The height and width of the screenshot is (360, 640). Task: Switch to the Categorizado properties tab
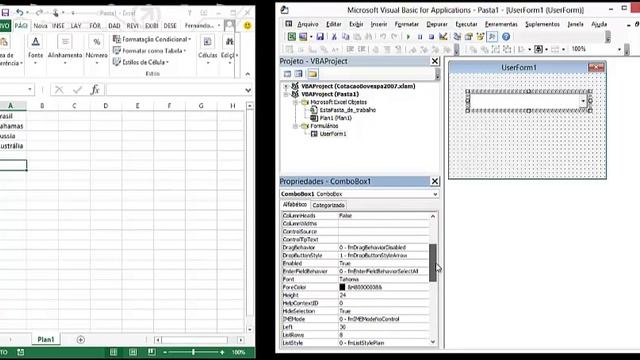[x=329, y=205]
